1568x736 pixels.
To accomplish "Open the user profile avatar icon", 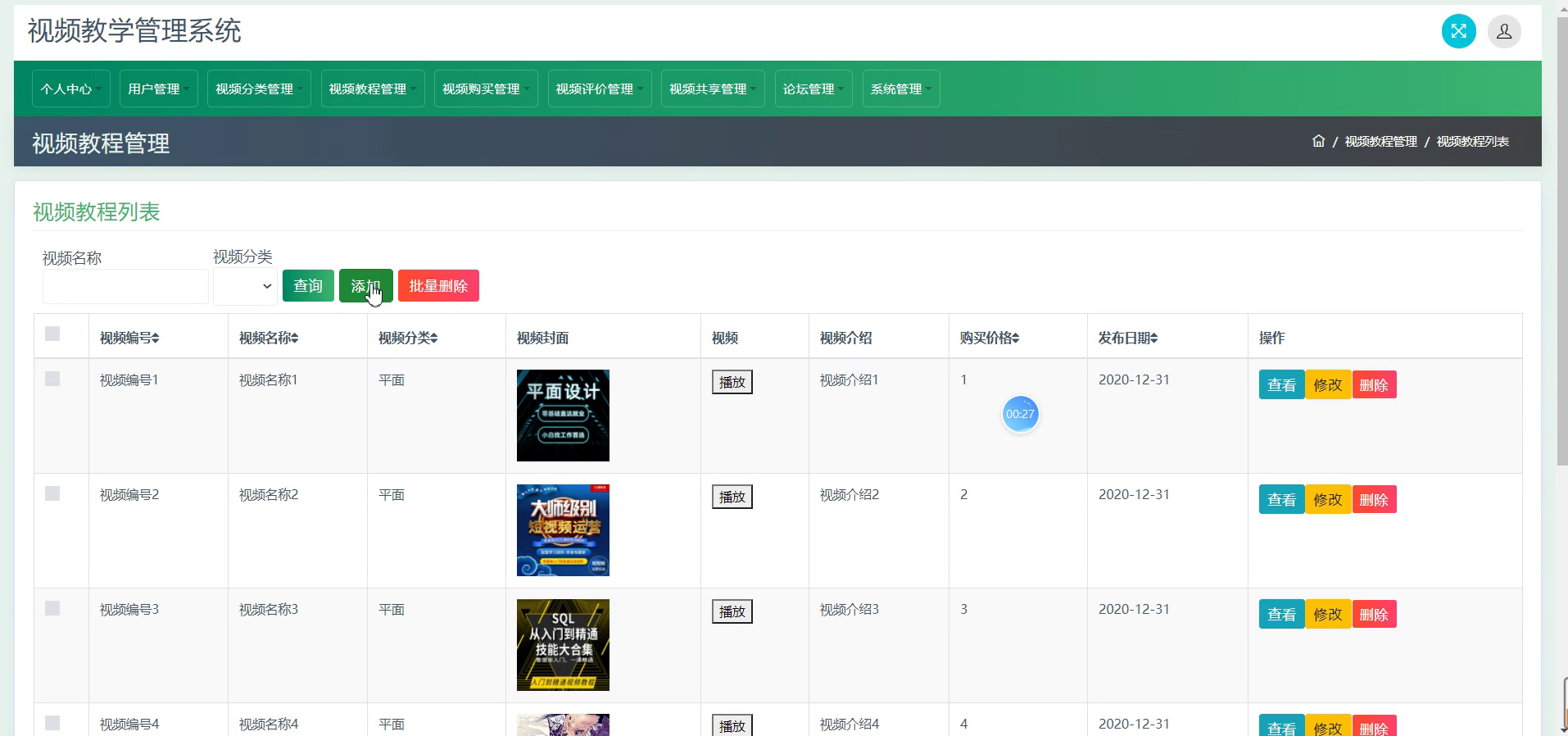I will click(x=1504, y=31).
